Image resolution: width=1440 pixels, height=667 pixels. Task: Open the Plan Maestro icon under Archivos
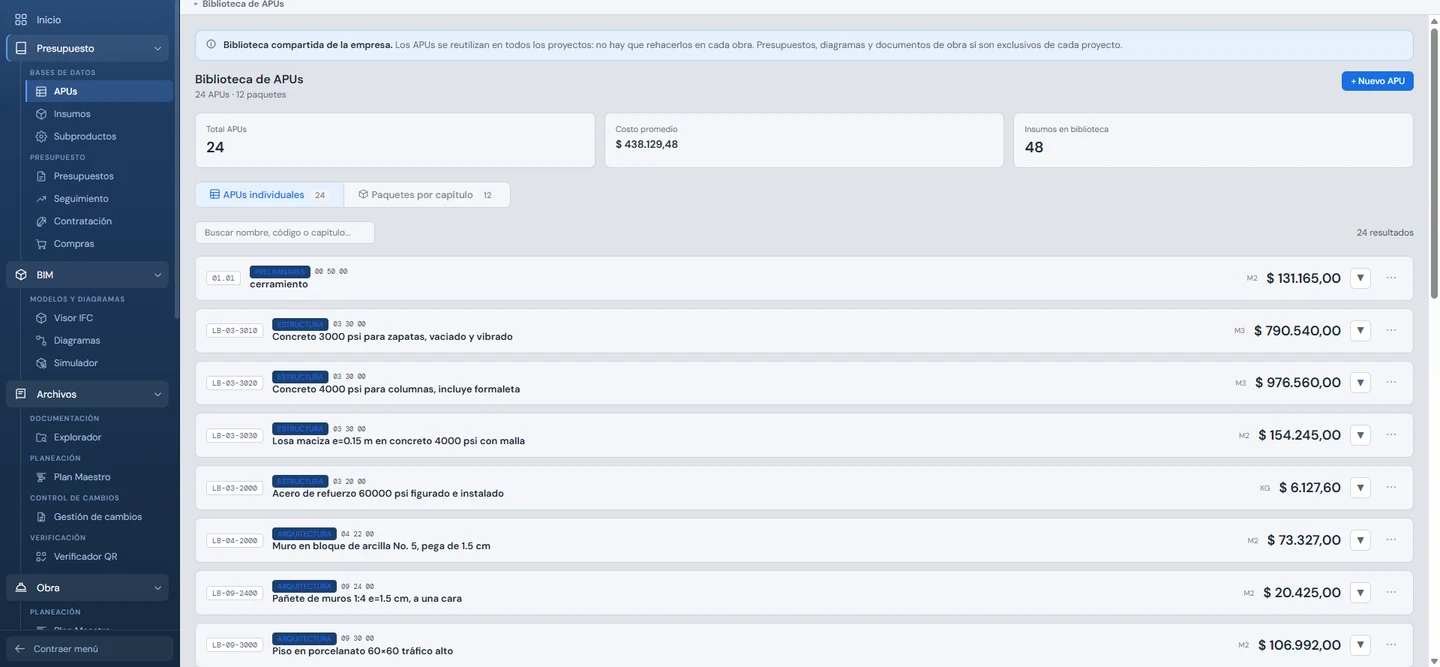pos(41,477)
